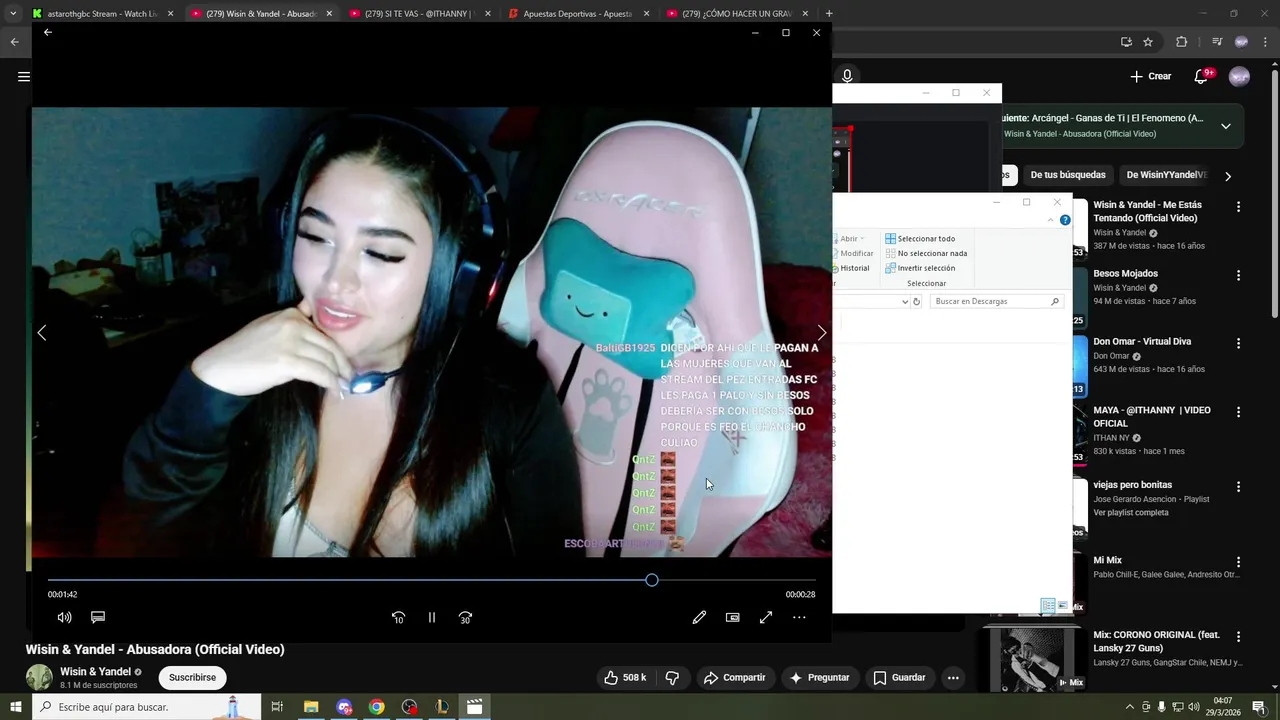
Task: Open 'Me Estás Tentando' video title
Action: (1147, 211)
